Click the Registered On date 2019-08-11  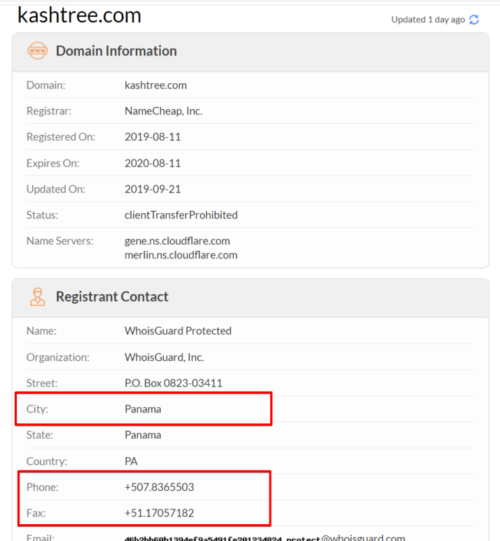[153, 137]
